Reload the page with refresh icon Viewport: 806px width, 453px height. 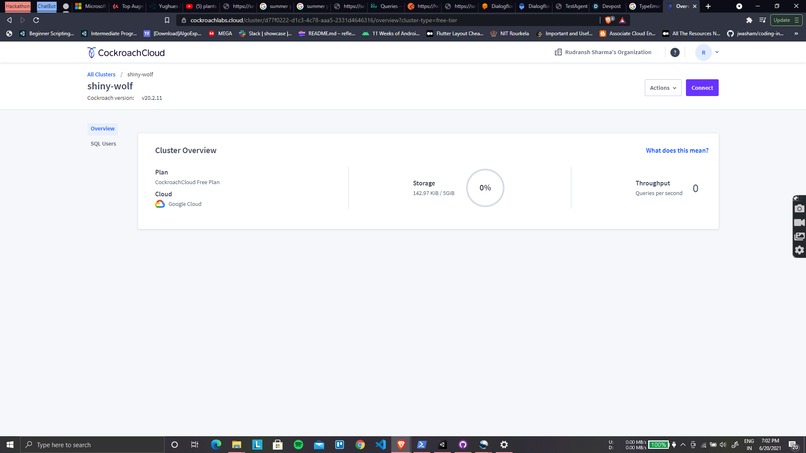point(36,20)
